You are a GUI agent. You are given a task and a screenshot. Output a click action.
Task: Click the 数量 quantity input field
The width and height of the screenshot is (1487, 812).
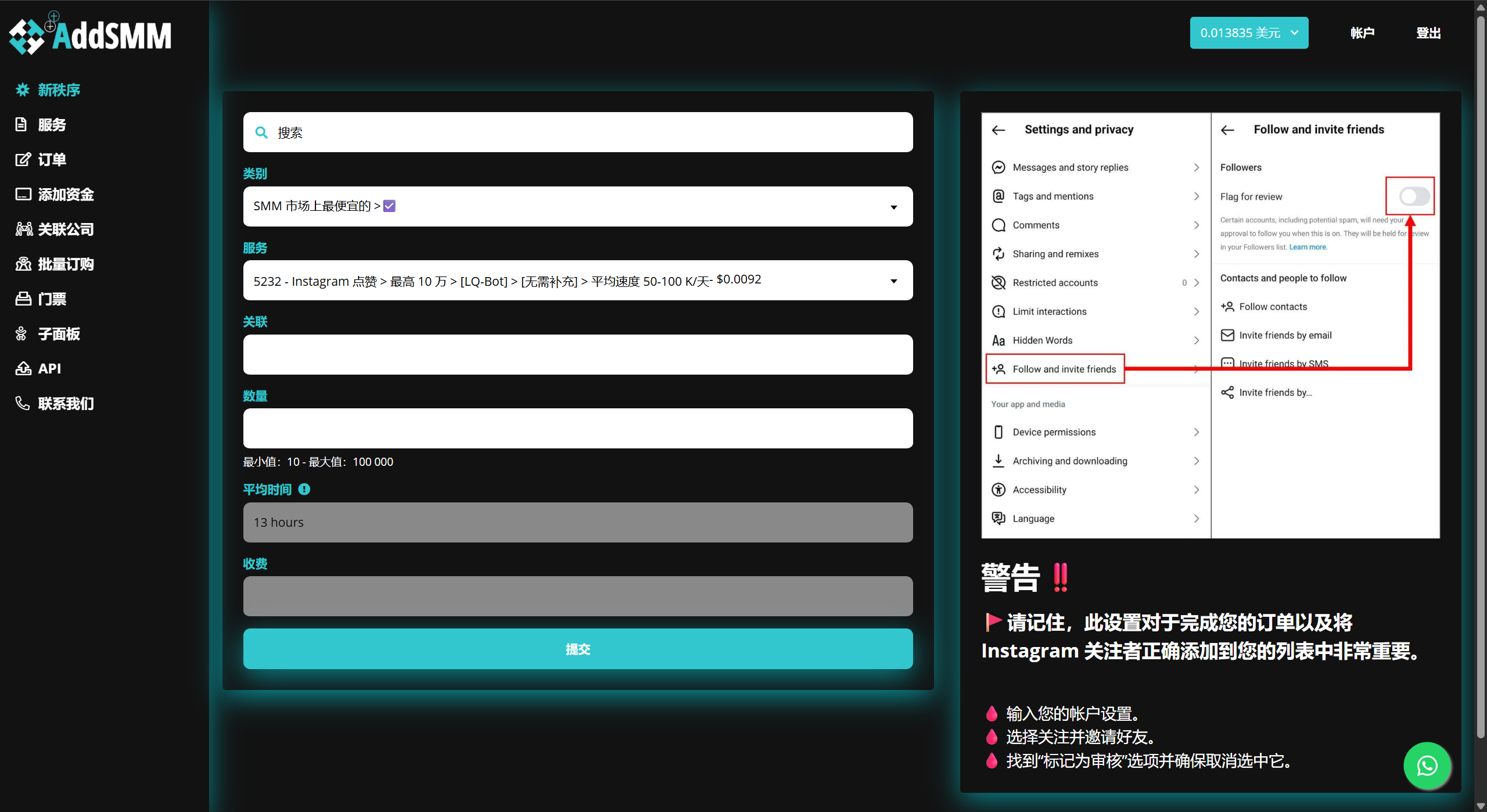[x=578, y=428]
